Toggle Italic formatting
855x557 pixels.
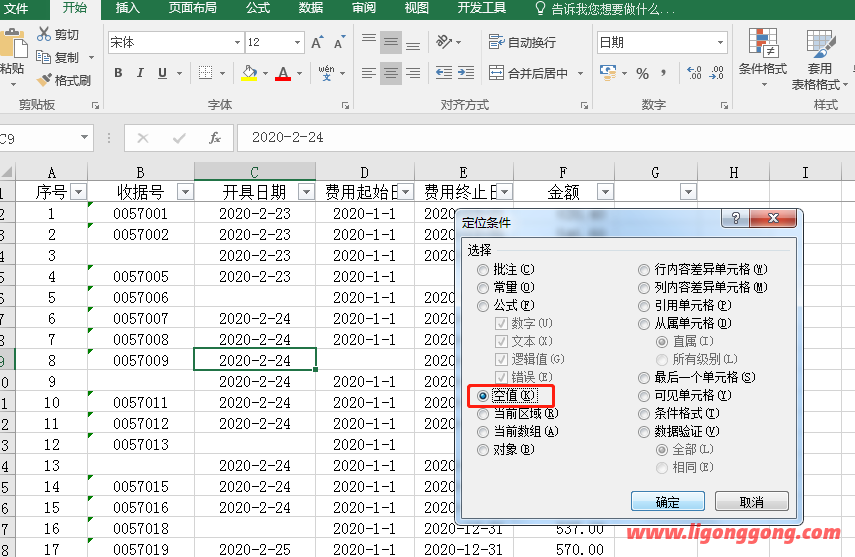point(140,73)
